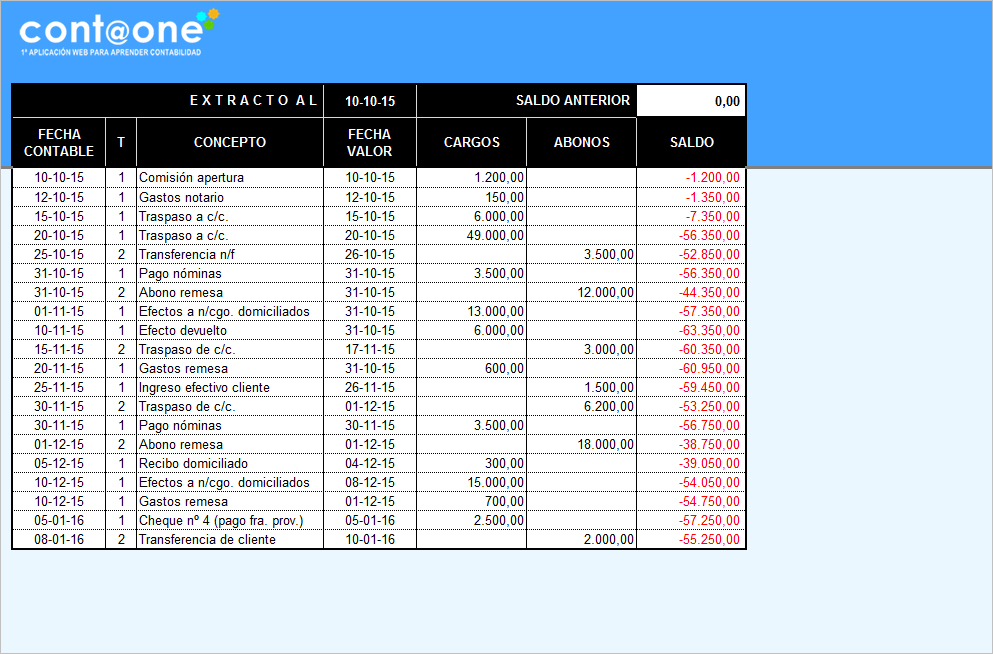Select the Comisión apertura concept cell
The height and width of the screenshot is (654, 993).
tap(230, 178)
